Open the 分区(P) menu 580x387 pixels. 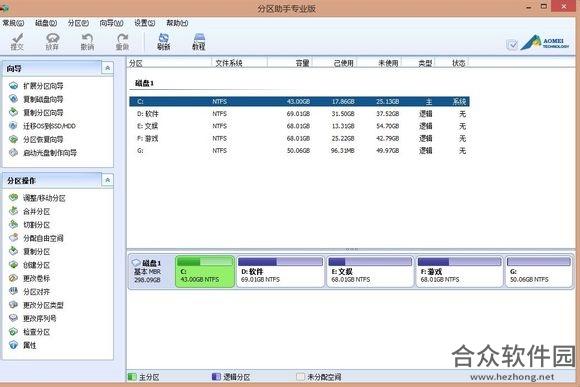click(x=78, y=23)
